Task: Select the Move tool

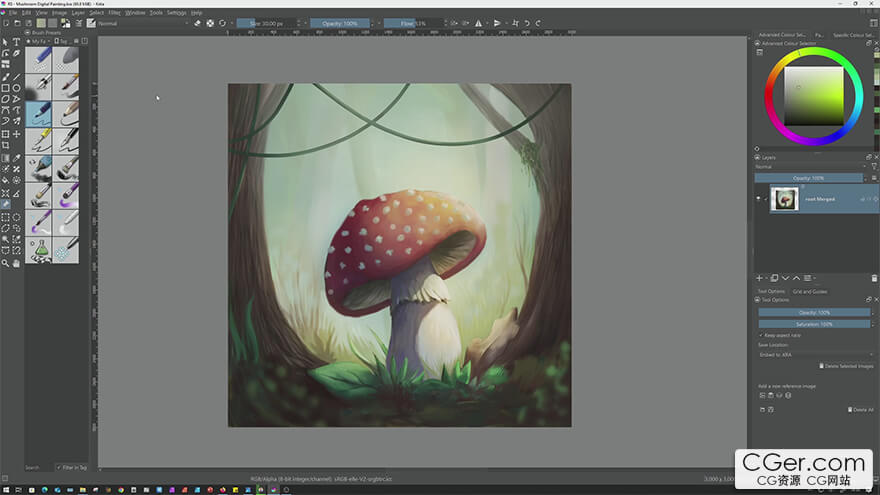Action: pos(16,134)
